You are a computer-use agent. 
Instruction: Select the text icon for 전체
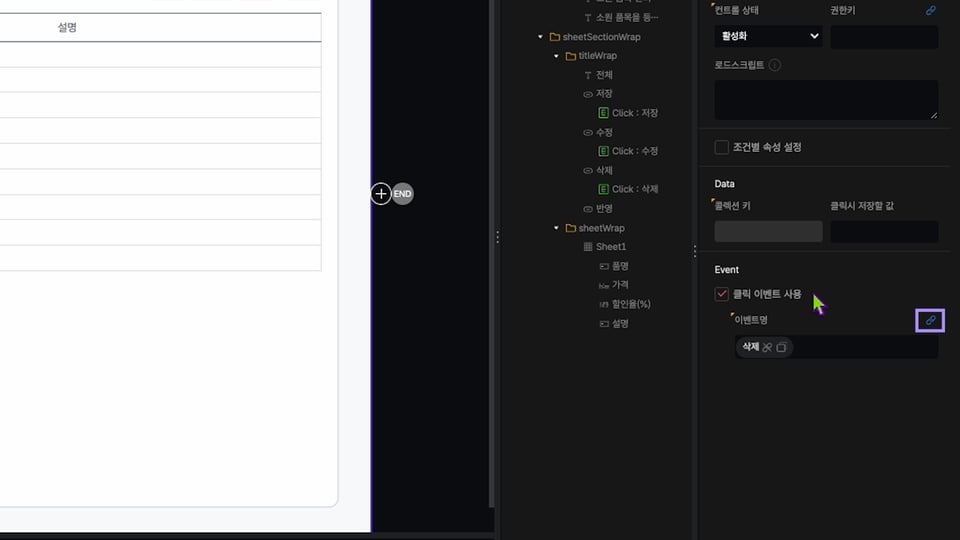click(x=588, y=75)
